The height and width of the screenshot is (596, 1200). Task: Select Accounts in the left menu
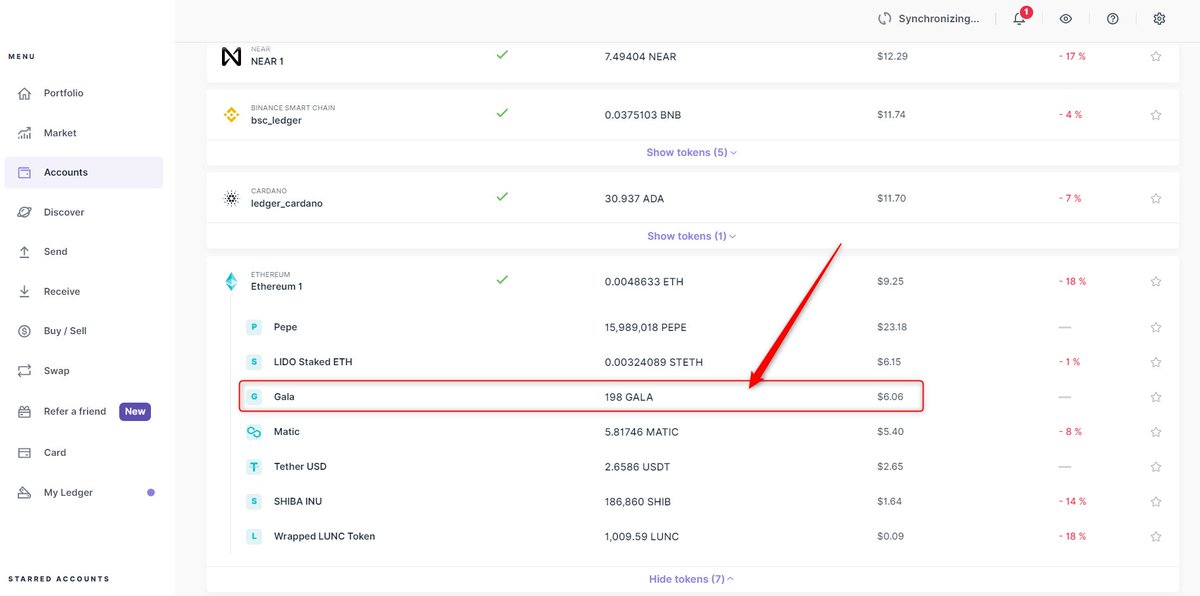pyautogui.click(x=65, y=171)
